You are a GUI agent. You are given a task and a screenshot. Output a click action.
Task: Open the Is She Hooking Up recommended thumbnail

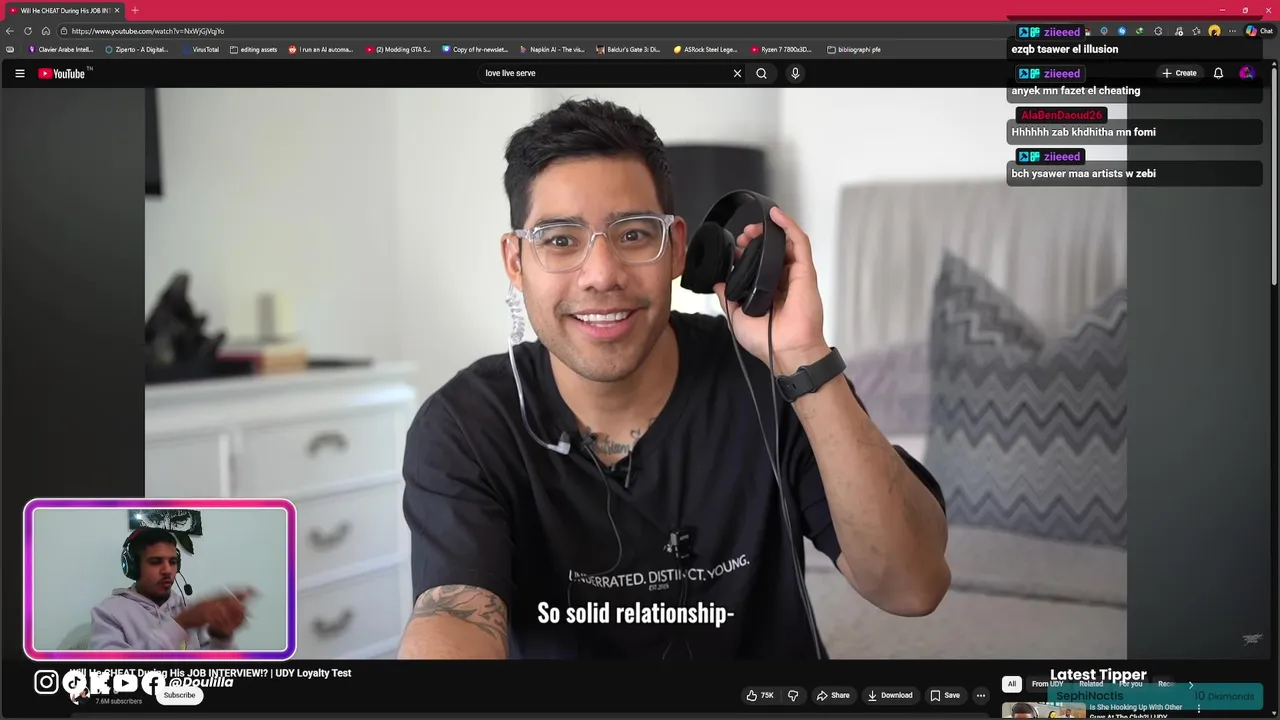tap(1043, 711)
